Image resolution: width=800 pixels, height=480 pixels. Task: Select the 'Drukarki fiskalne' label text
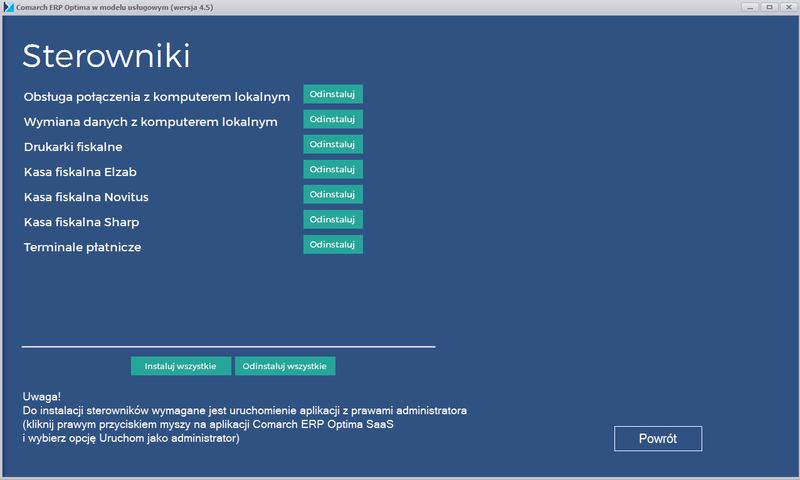(73, 147)
